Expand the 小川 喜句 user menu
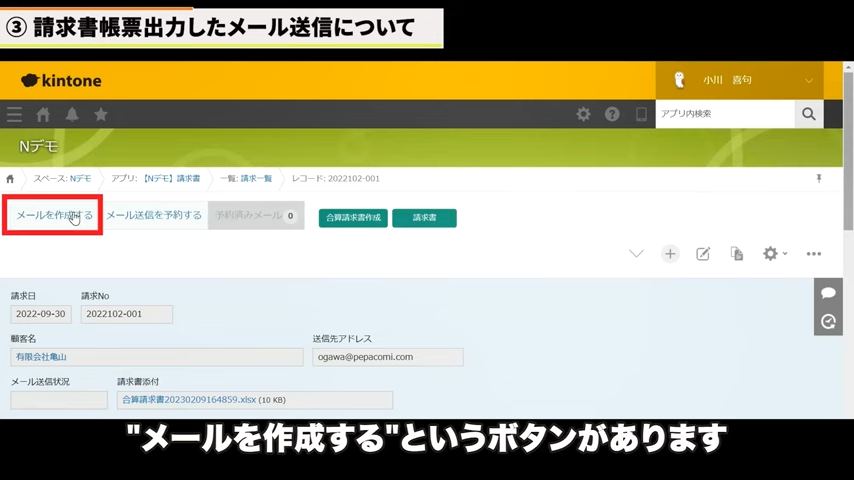 (740, 80)
